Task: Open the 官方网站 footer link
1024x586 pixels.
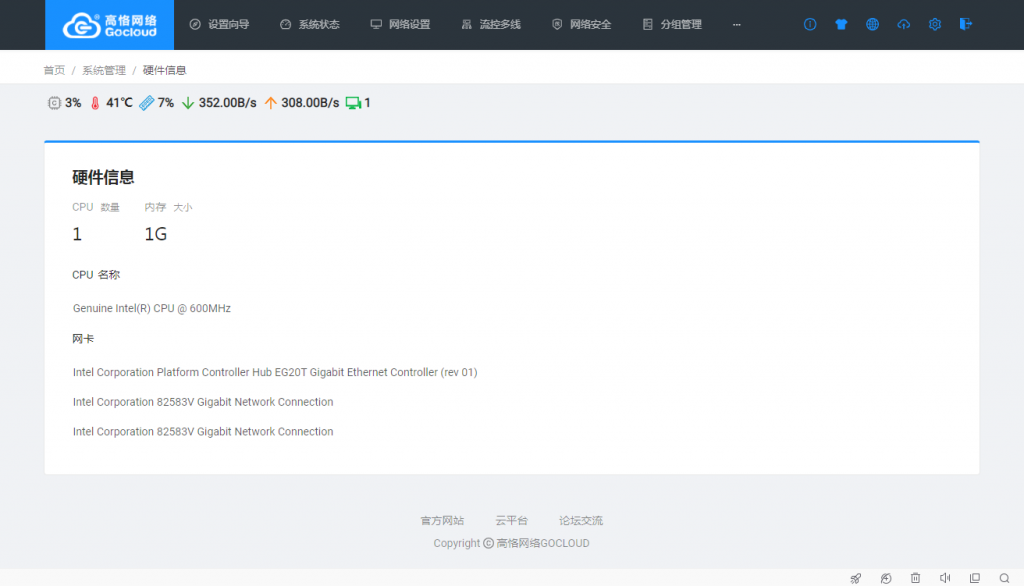Action: click(442, 521)
